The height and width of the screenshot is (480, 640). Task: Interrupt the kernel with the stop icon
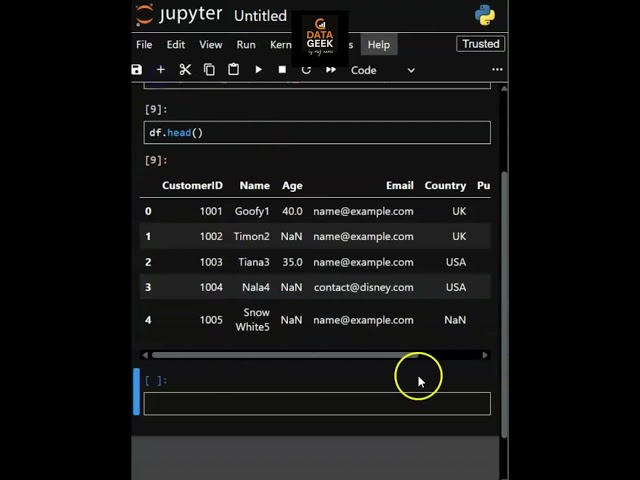[282, 70]
